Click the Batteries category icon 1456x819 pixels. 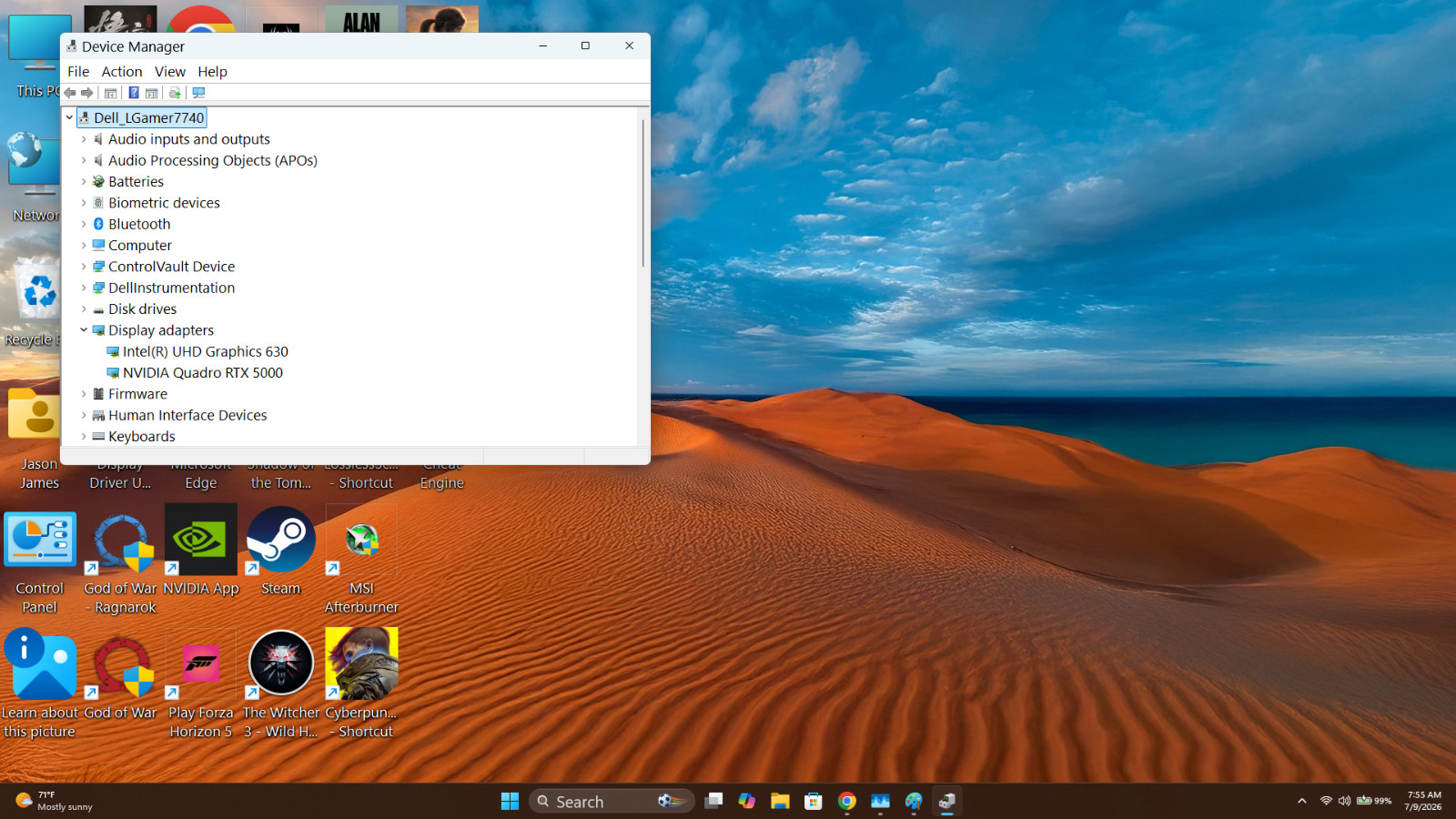(98, 182)
